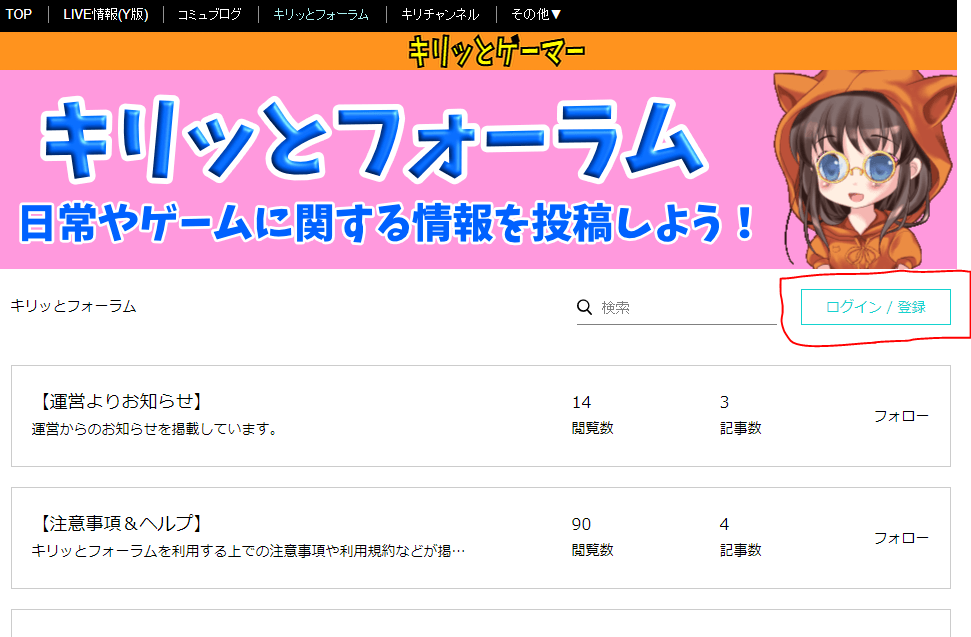Click the 90 閲覧数 count

[x=592, y=537]
